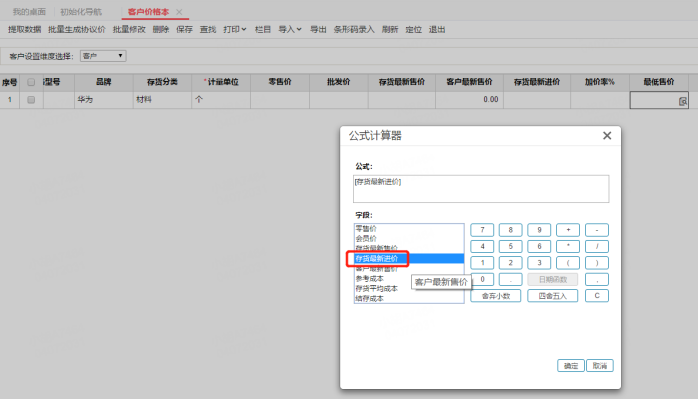This screenshot has width=698, height=400.
Task: Insert a left parenthesis in formula
Action: click(568, 263)
